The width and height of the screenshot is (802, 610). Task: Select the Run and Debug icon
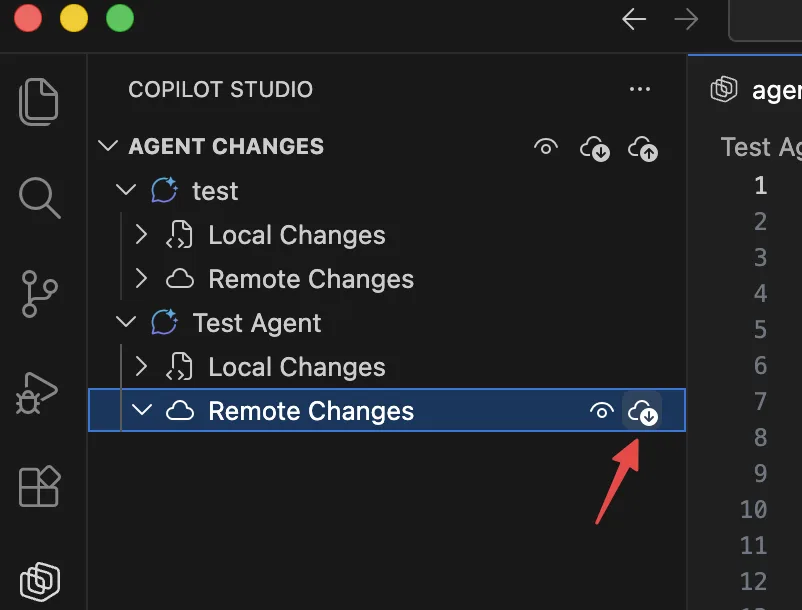(x=39, y=393)
